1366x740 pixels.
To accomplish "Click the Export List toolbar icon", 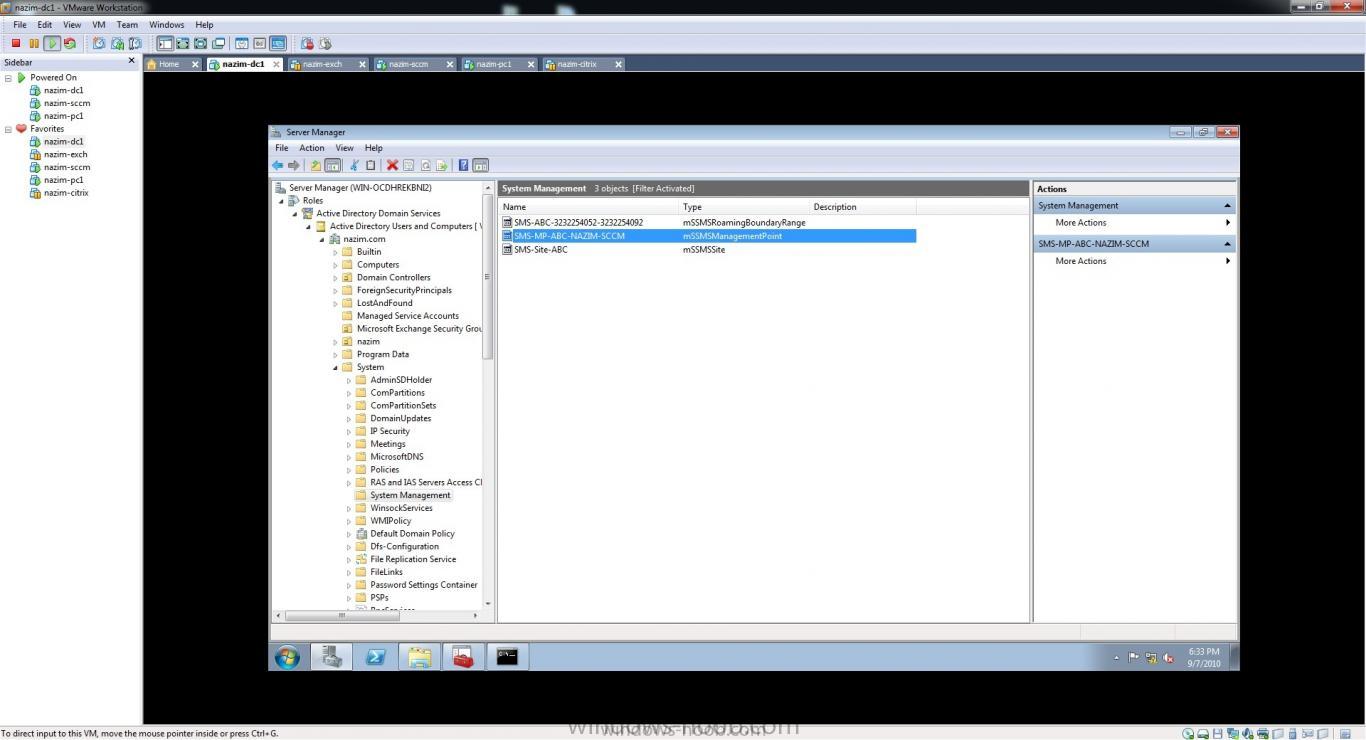I will (441, 165).
